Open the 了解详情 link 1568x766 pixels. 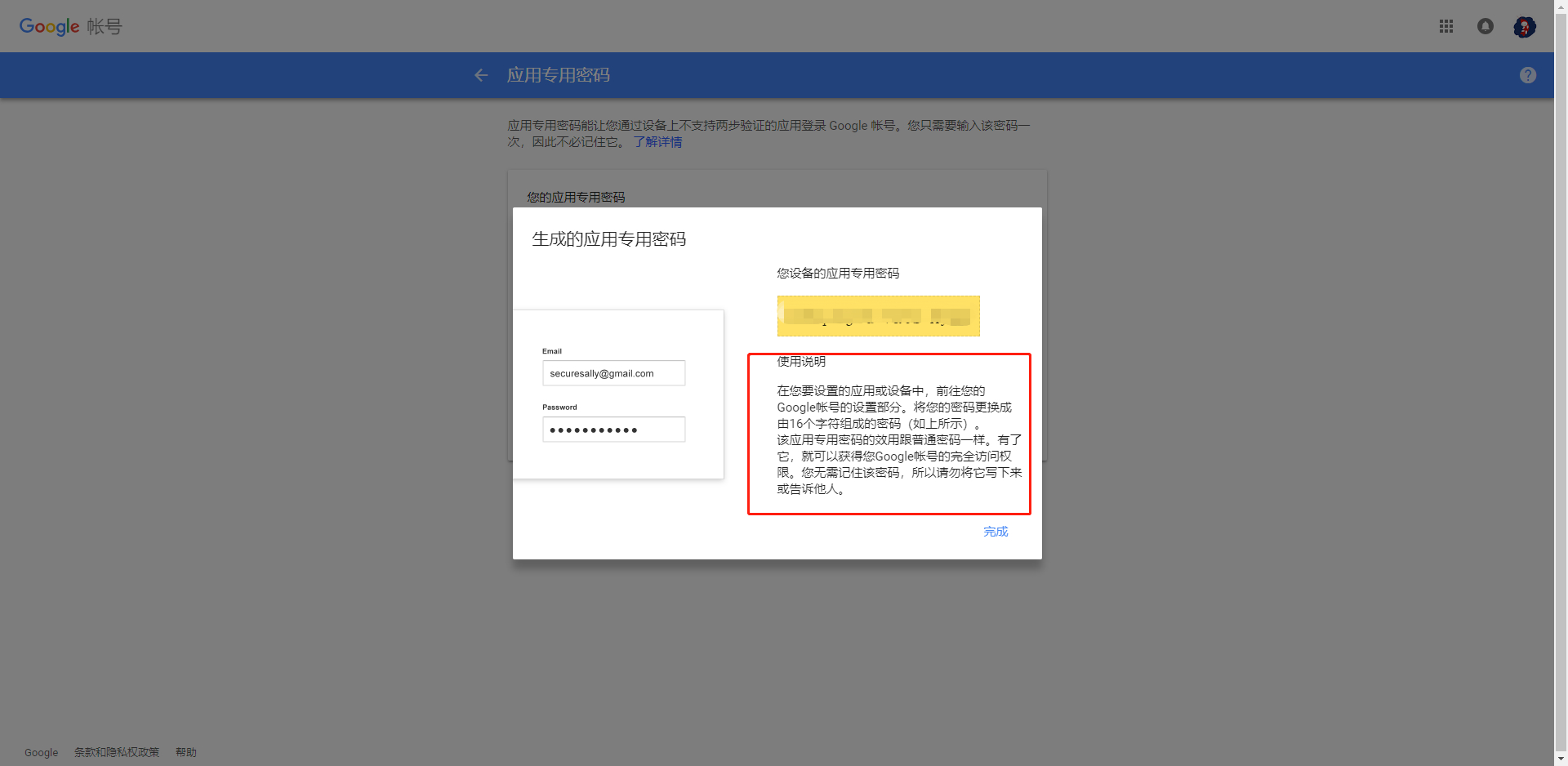[x=657, y=142]
